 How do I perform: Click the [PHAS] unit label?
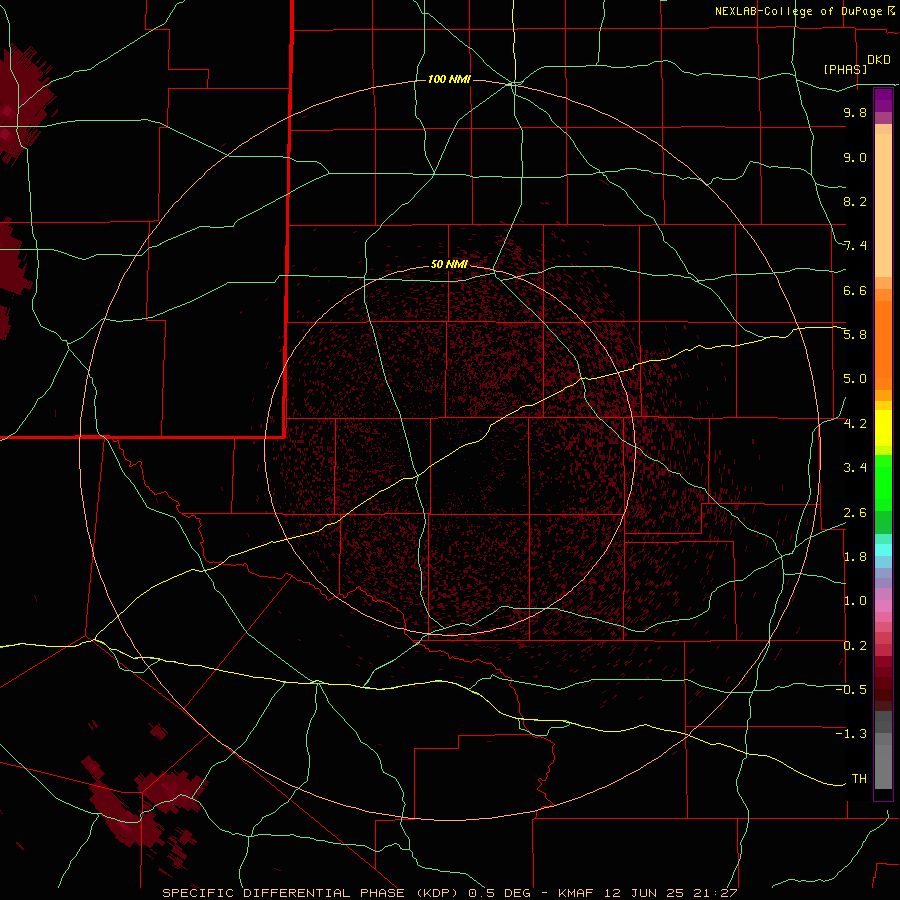[x=845, y=69]
